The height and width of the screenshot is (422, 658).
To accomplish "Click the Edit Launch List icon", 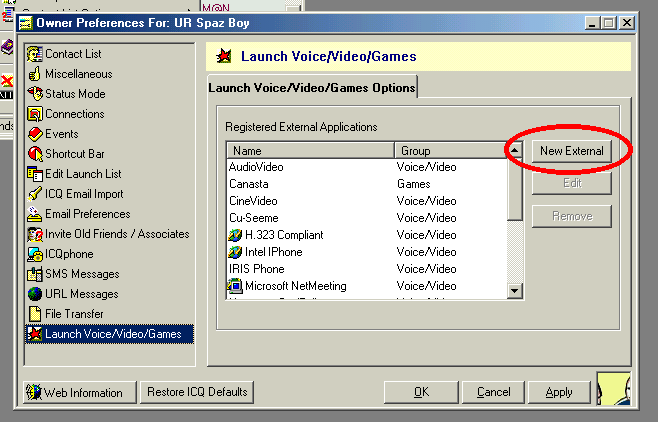I will 34,174.
